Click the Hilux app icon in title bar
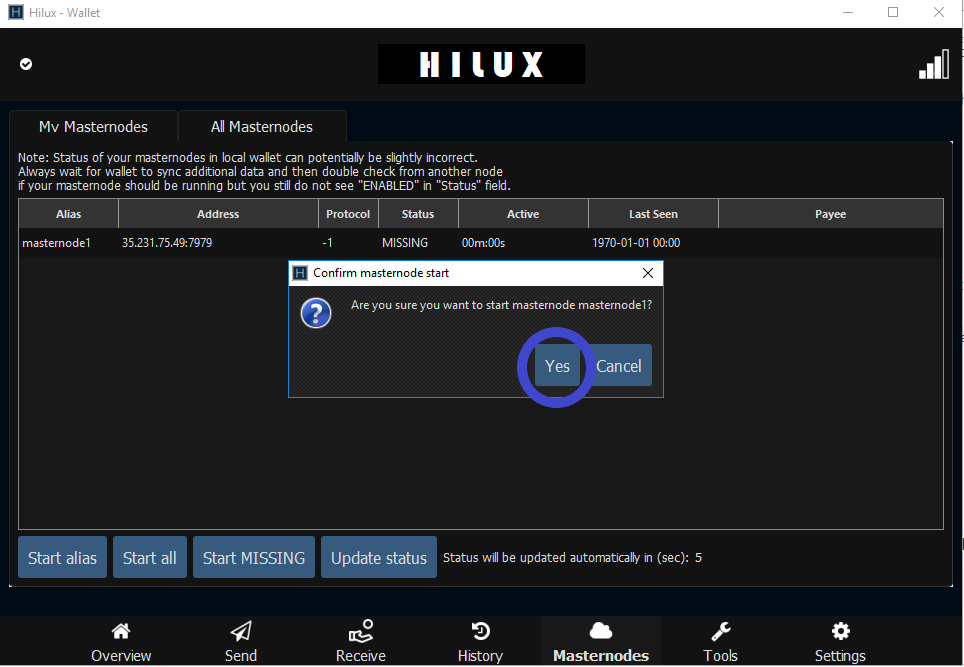Image resolution: width=964 pixels, height=667 pixels. 16,12
